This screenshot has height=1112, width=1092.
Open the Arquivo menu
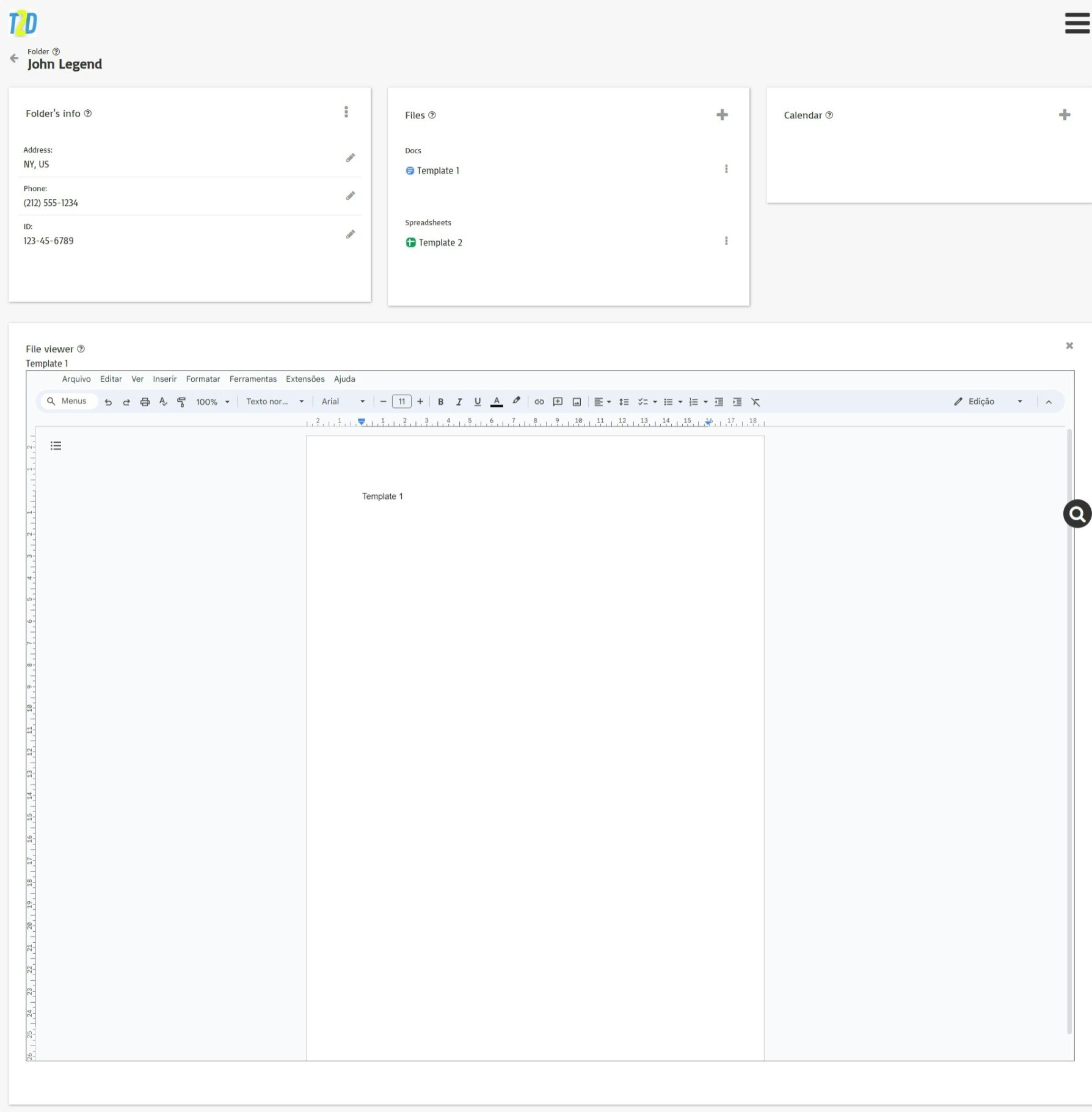76,379
